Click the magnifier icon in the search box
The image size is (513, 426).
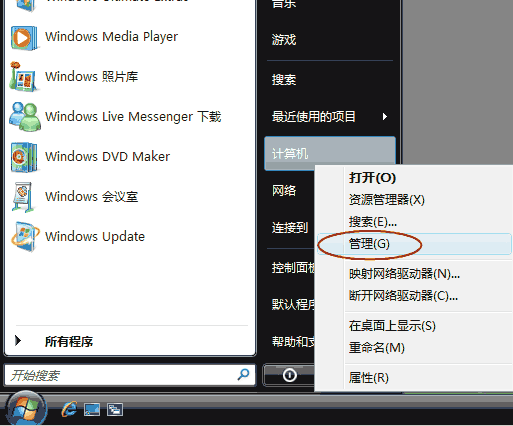click(x=243, y=375)
